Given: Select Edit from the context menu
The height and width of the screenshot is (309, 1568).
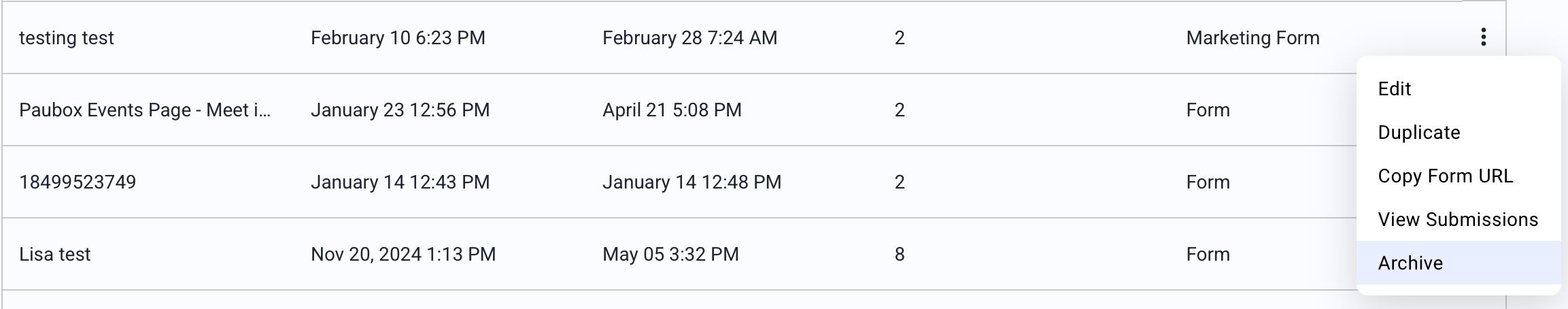Looking at the screenshot, I should click(1394, 89).
